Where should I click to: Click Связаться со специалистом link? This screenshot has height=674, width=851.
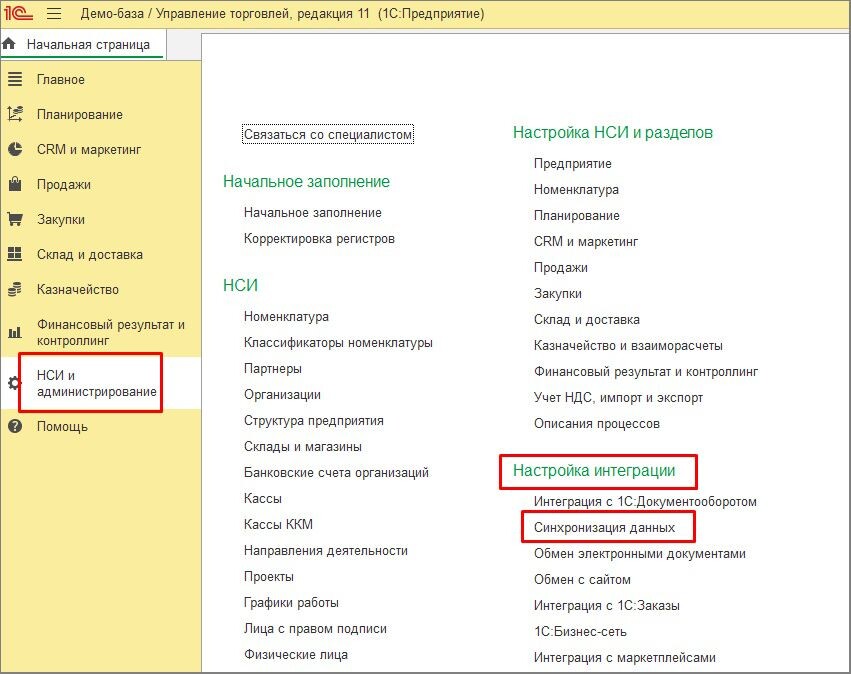328,134
